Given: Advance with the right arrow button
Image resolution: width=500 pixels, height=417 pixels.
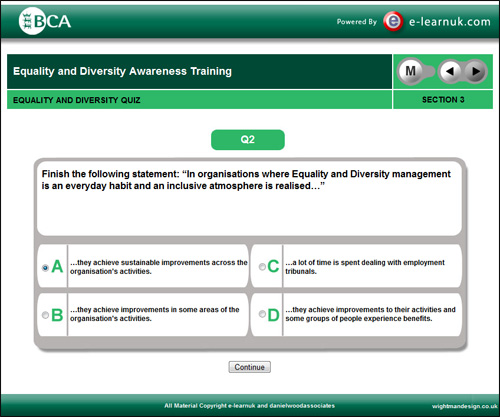Looking at the screenshot, I should pos(476,71).
